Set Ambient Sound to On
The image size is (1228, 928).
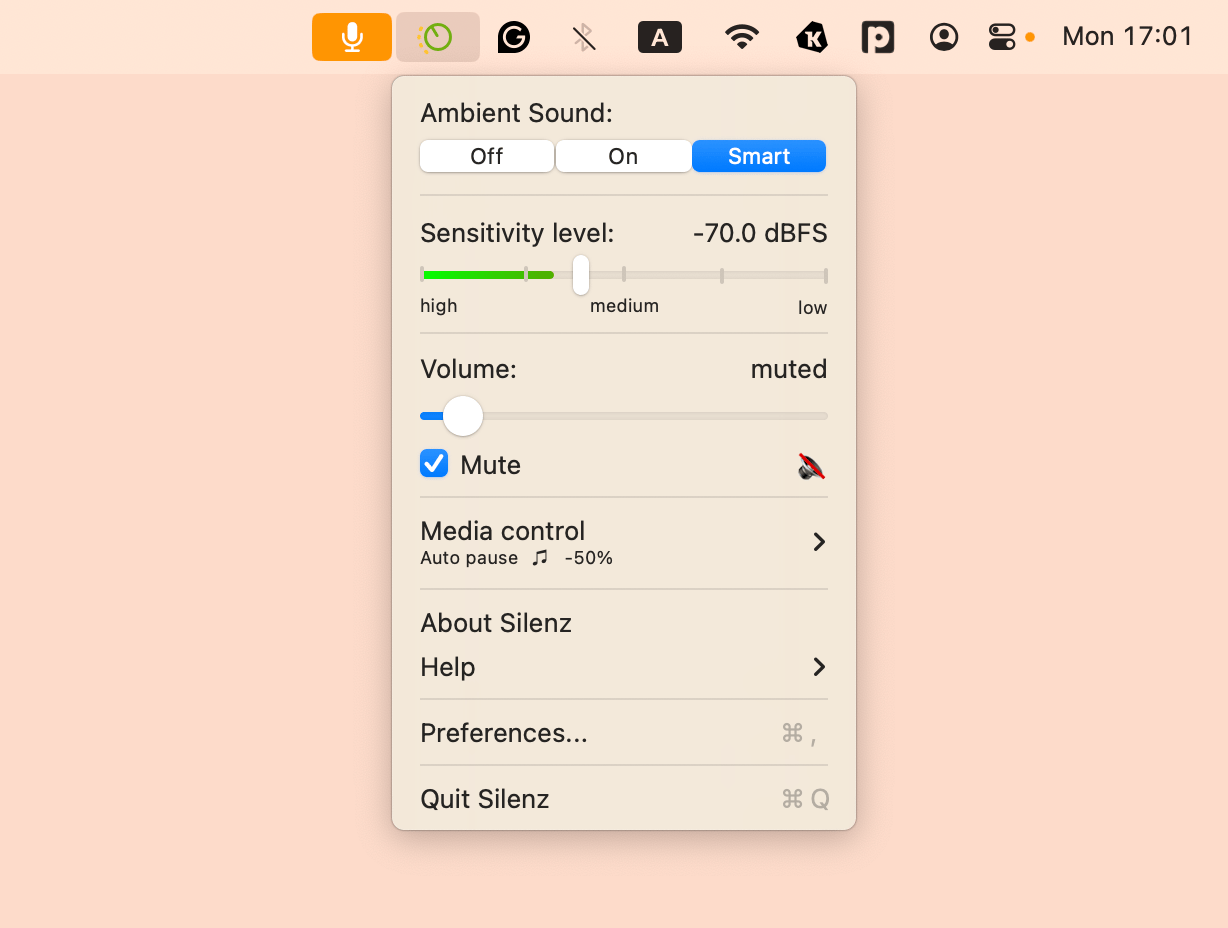pos(623,156)
